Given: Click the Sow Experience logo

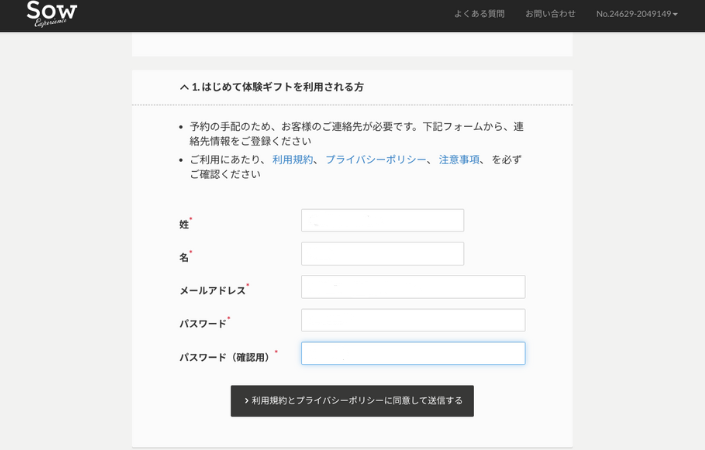Looking at the screenshot, I should point(52,13).
